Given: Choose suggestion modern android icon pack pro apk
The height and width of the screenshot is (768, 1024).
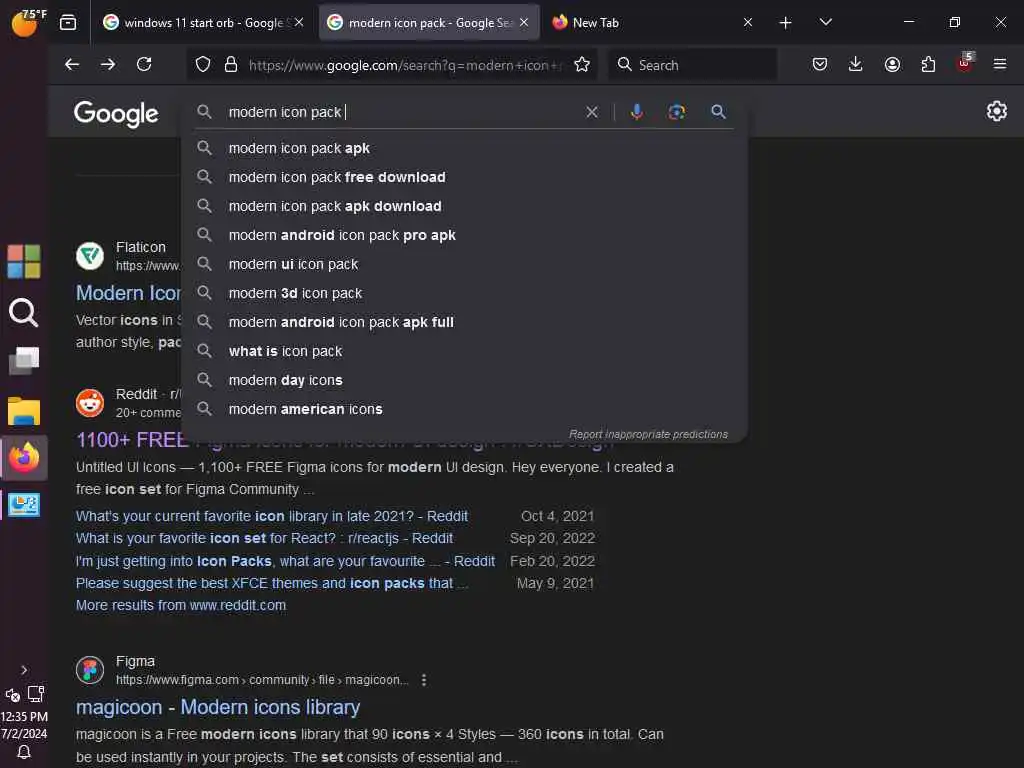Looking at the screenshot, I should (x=465, y=235).
